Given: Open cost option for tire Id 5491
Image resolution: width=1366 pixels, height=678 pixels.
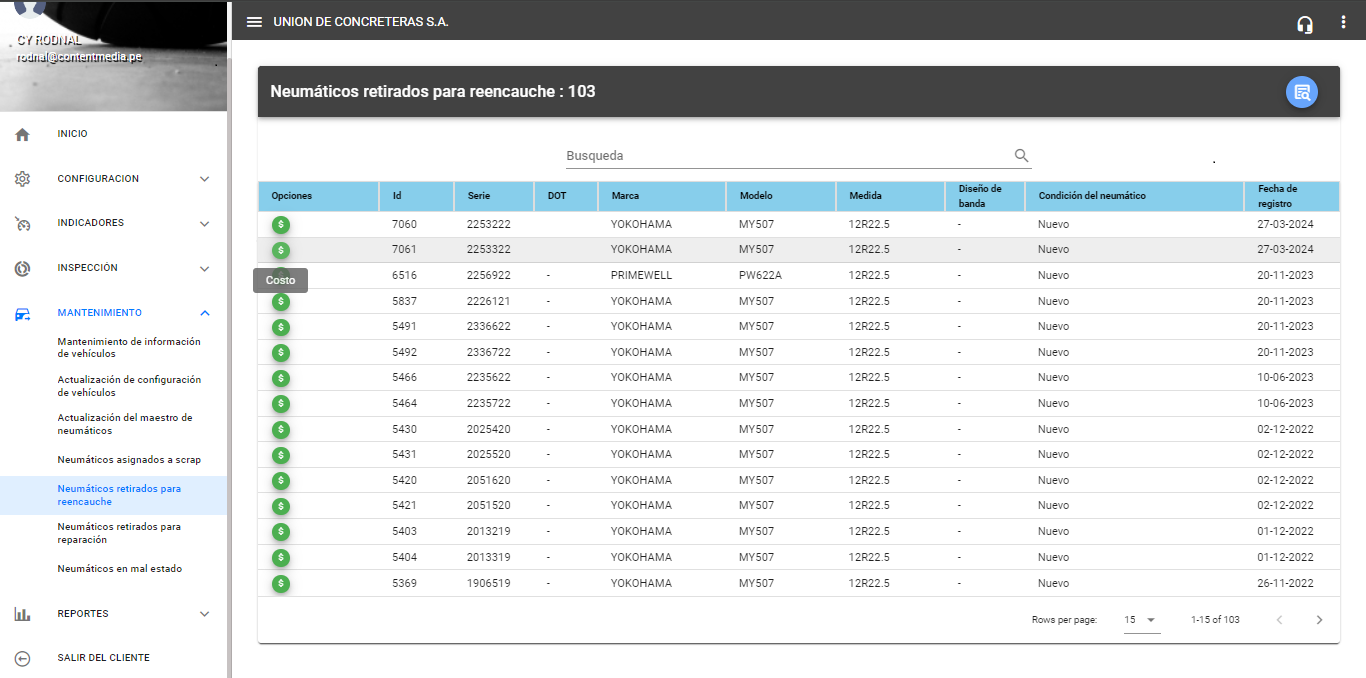Looking at the screenshot, I should (281, 327).
